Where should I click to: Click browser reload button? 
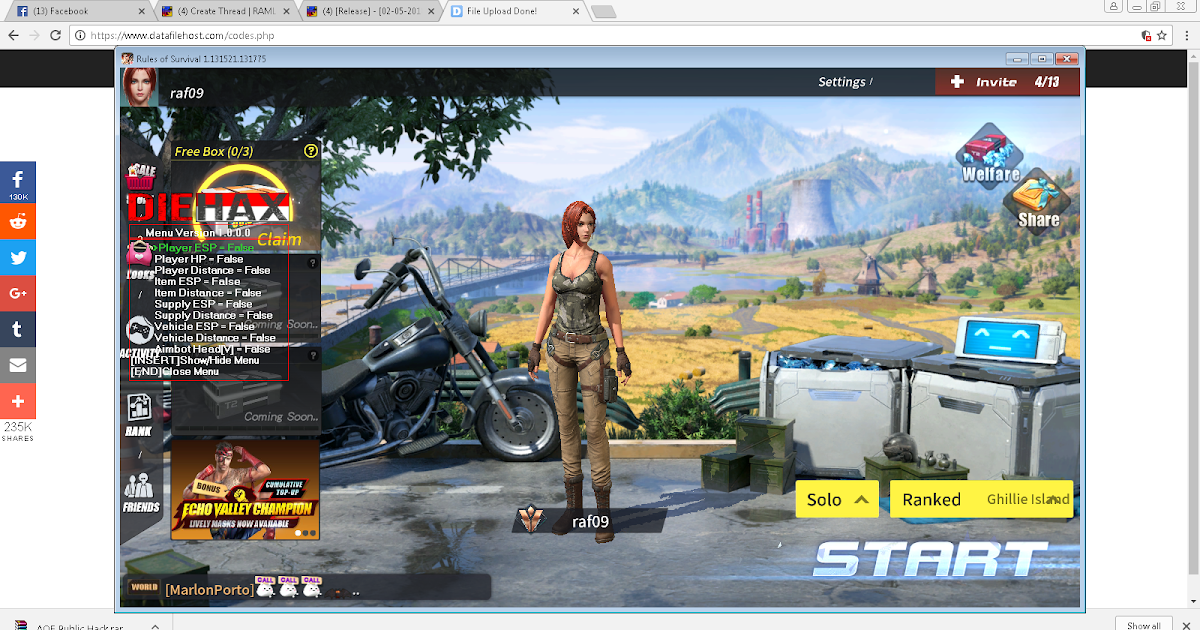[x=57, y=35]
